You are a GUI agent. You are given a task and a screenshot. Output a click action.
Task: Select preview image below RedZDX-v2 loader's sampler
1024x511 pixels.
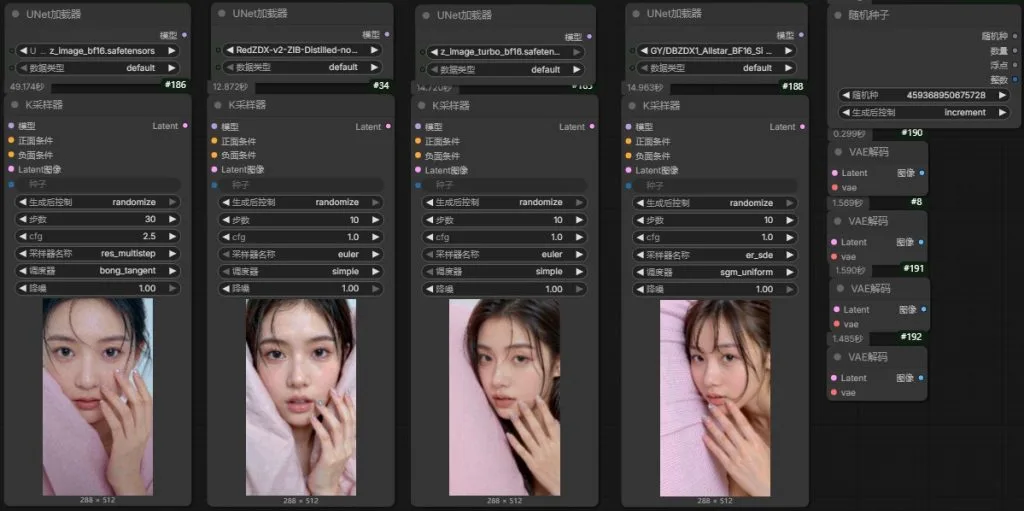301,397
